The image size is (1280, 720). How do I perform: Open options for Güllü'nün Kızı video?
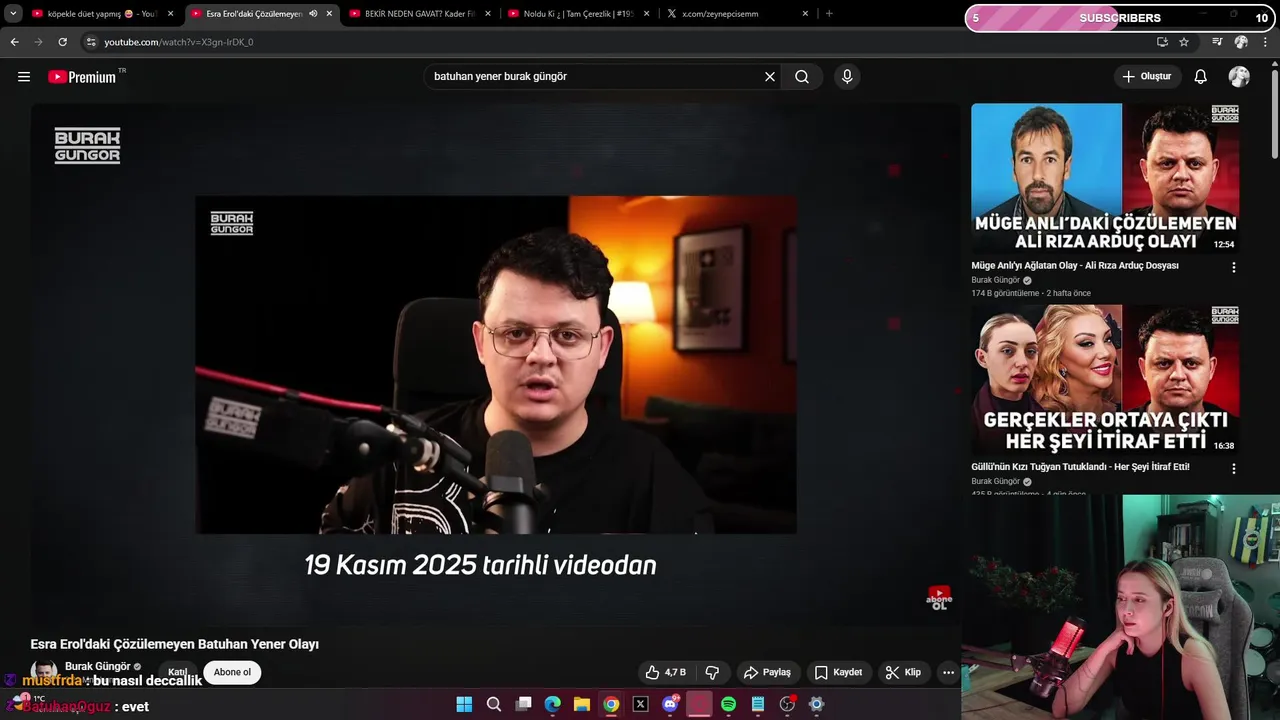pyautogui.click(x=1233, y=468)
